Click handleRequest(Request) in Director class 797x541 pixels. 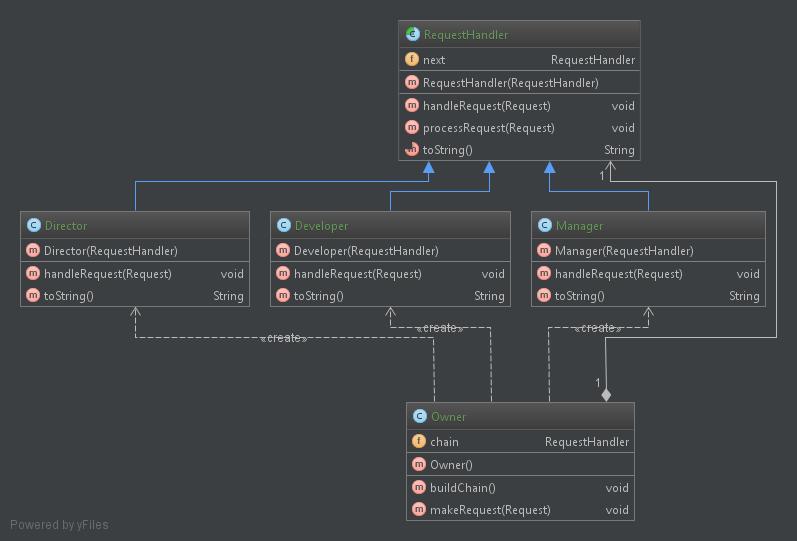click(x=107, y=274)
